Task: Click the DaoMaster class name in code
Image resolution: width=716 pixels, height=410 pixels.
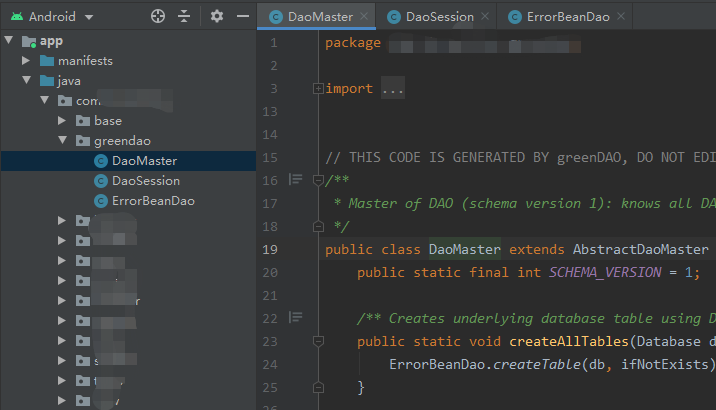Action: pyautogui.click(x=464, y=250)
